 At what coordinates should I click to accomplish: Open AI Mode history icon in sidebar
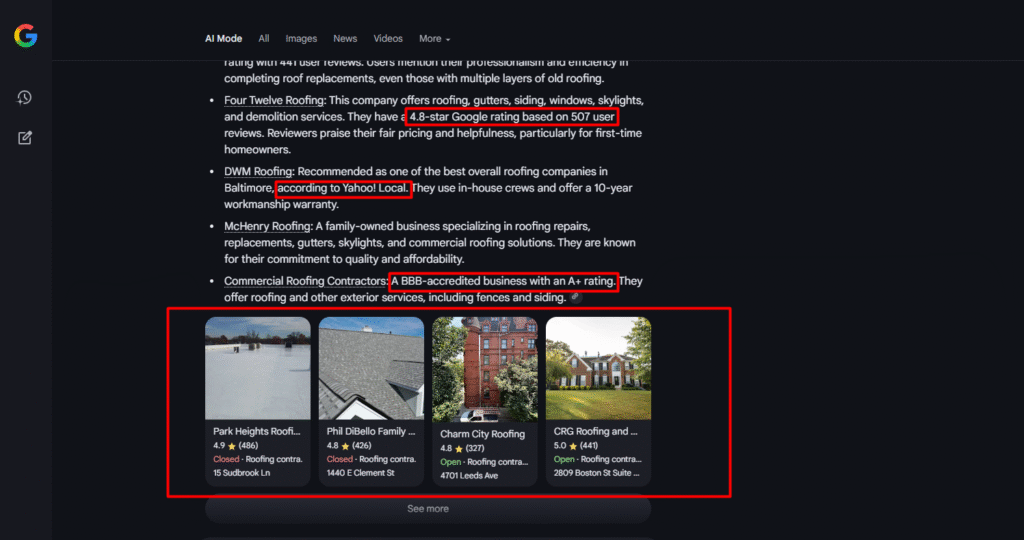tap(24, 97)
